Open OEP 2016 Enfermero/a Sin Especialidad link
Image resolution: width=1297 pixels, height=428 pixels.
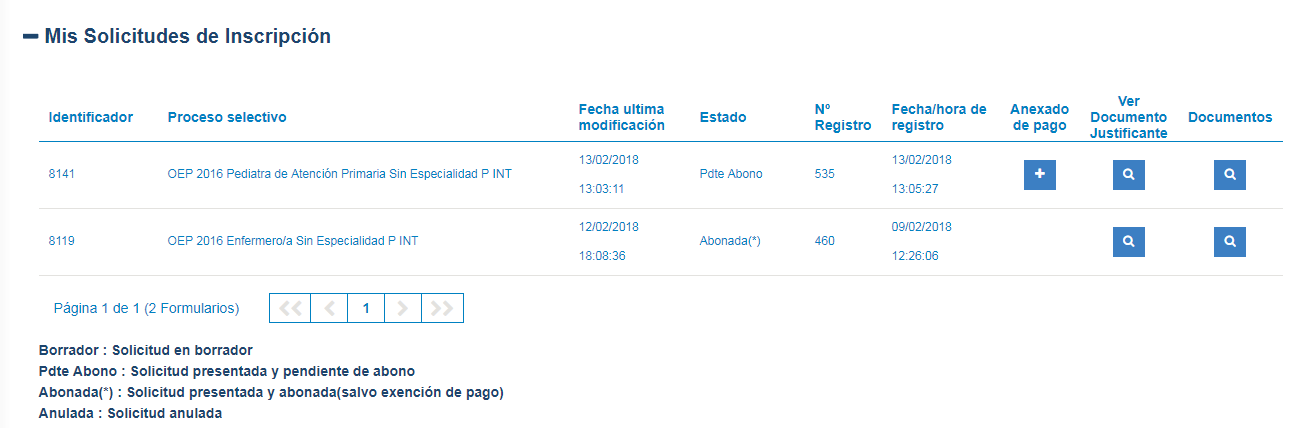(294, 241)
